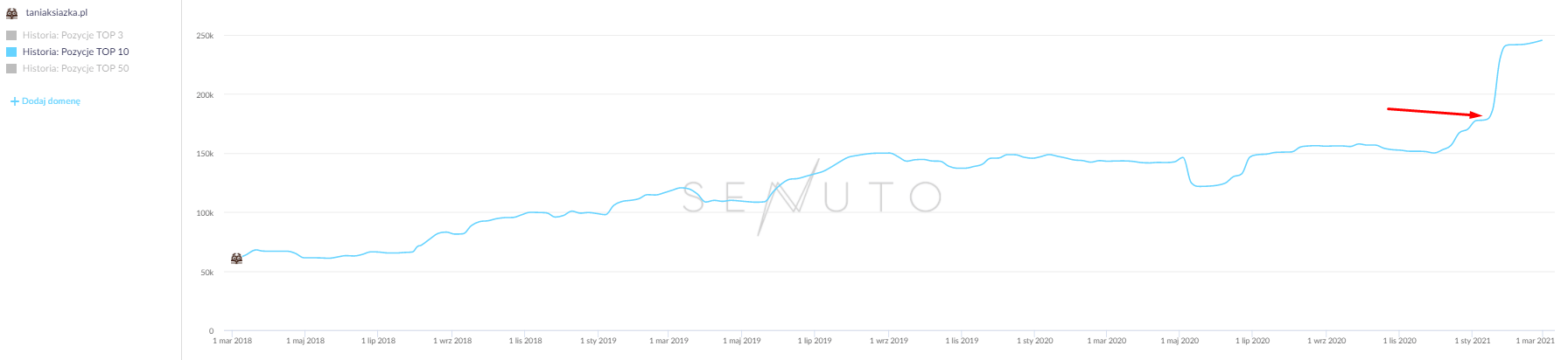Image resolution: width=1568 pixels, height=360 pixels.
Task: Click the gray TOP 50 color square
Action: 11,69
